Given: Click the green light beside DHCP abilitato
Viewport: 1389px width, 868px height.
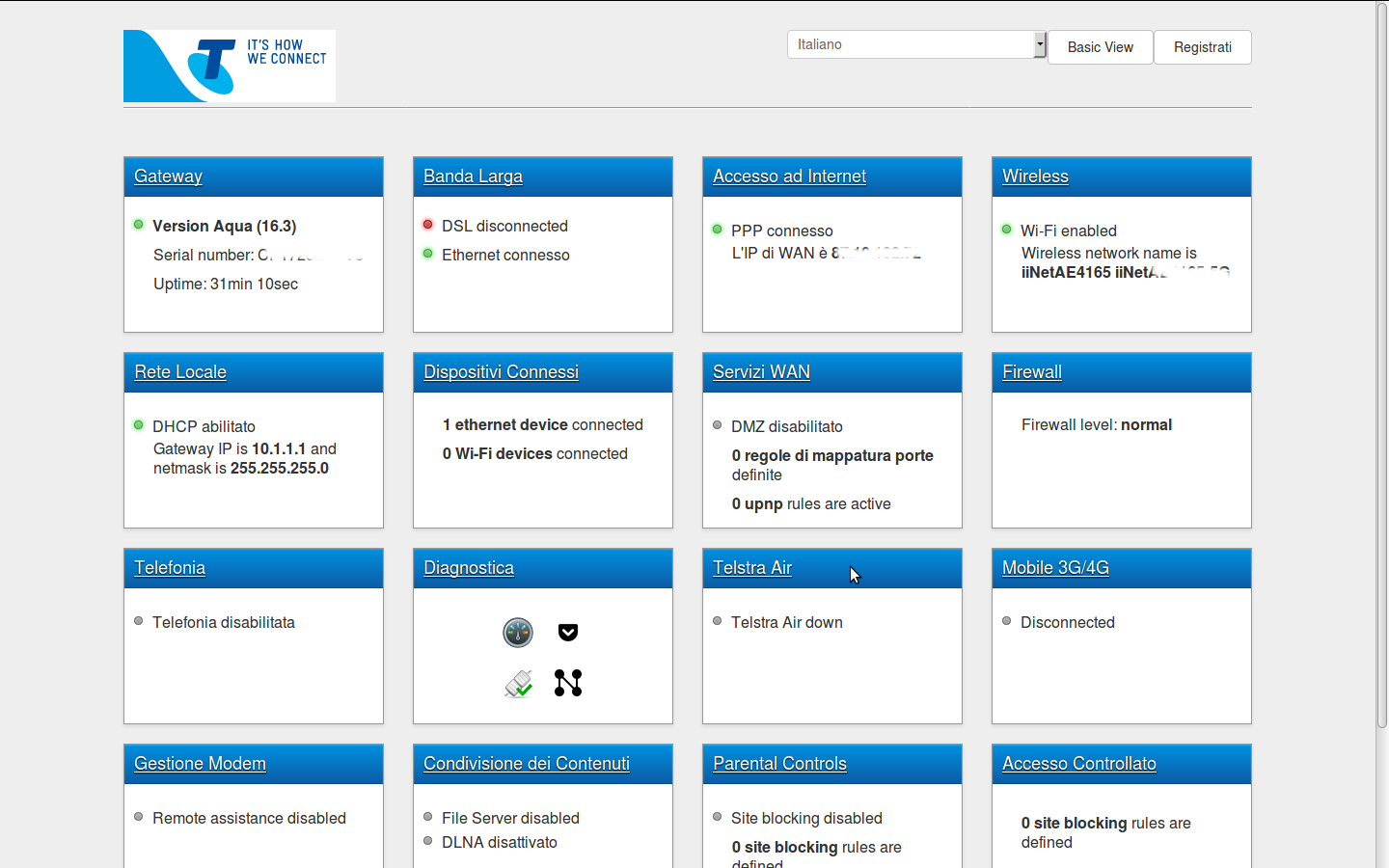Looking at the screenshot, I should pos(139,425).
